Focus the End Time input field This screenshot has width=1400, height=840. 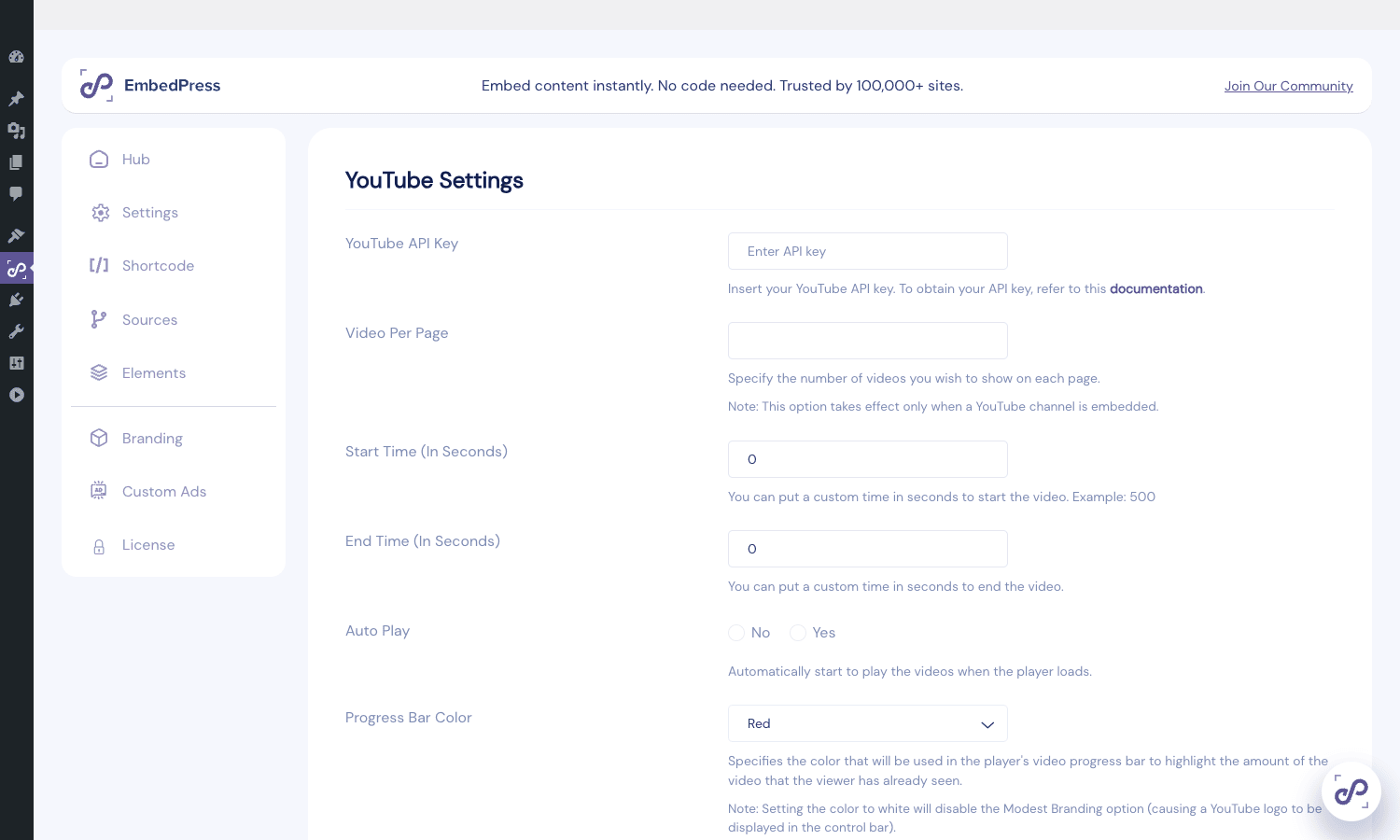tap(868, 549)
